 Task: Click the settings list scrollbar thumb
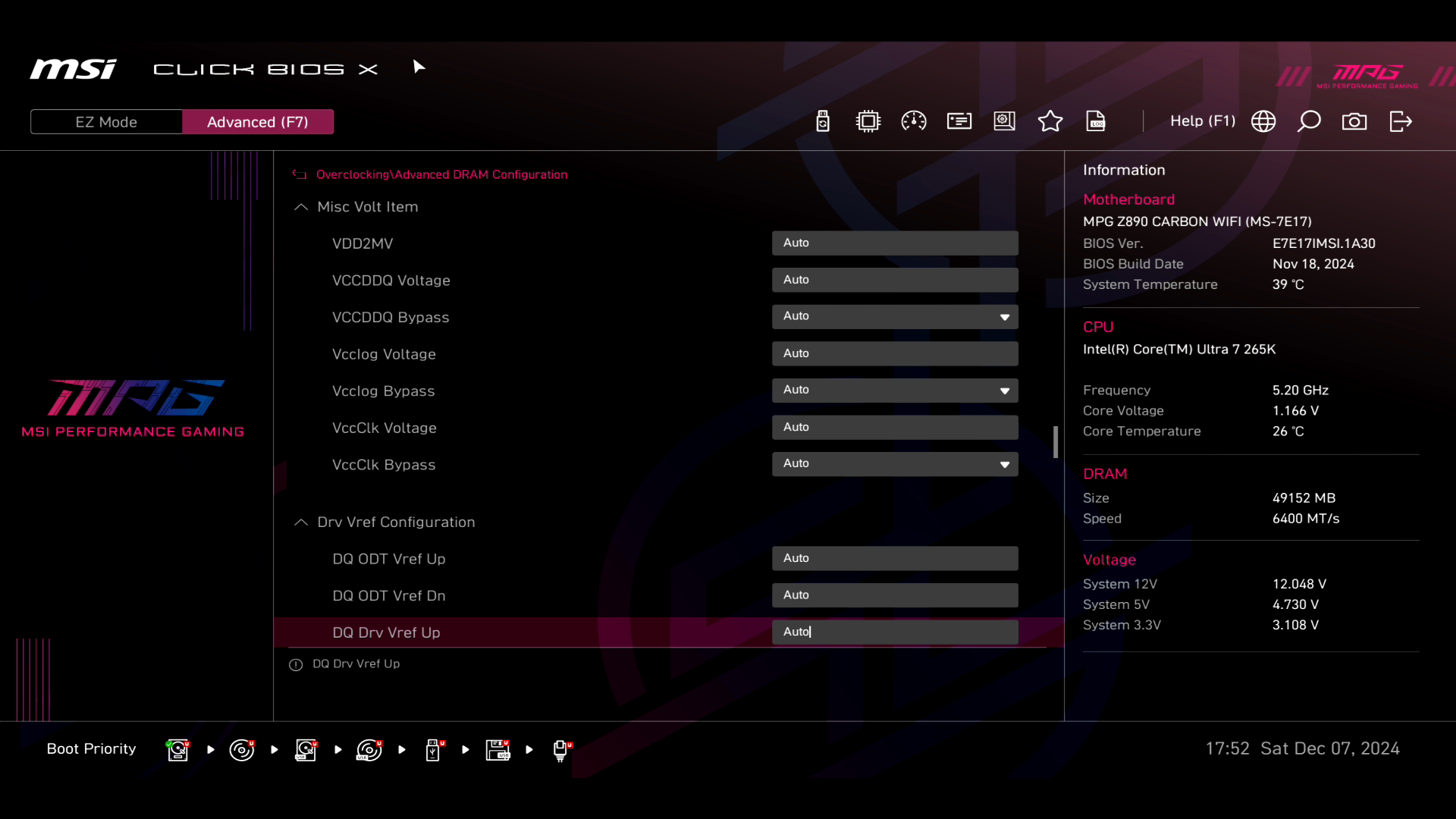pos(1056,442)
